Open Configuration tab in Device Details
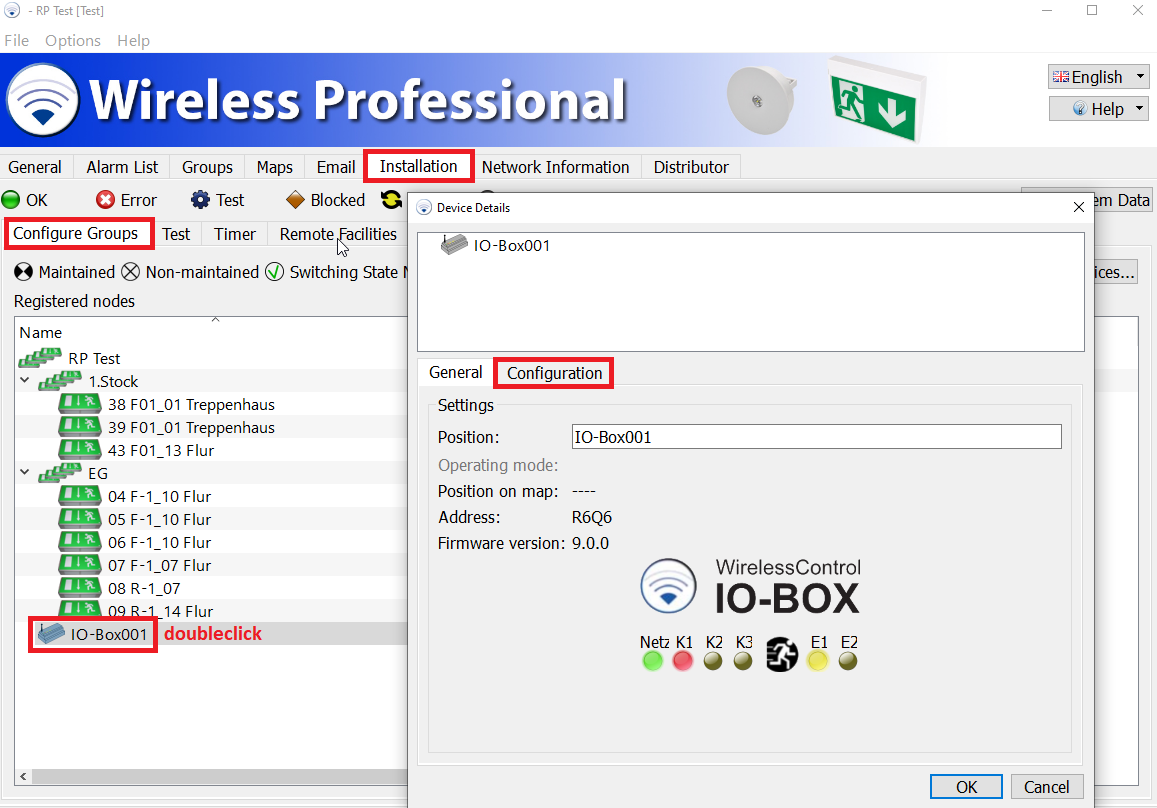1157x808 pixels. click(554, 373)
